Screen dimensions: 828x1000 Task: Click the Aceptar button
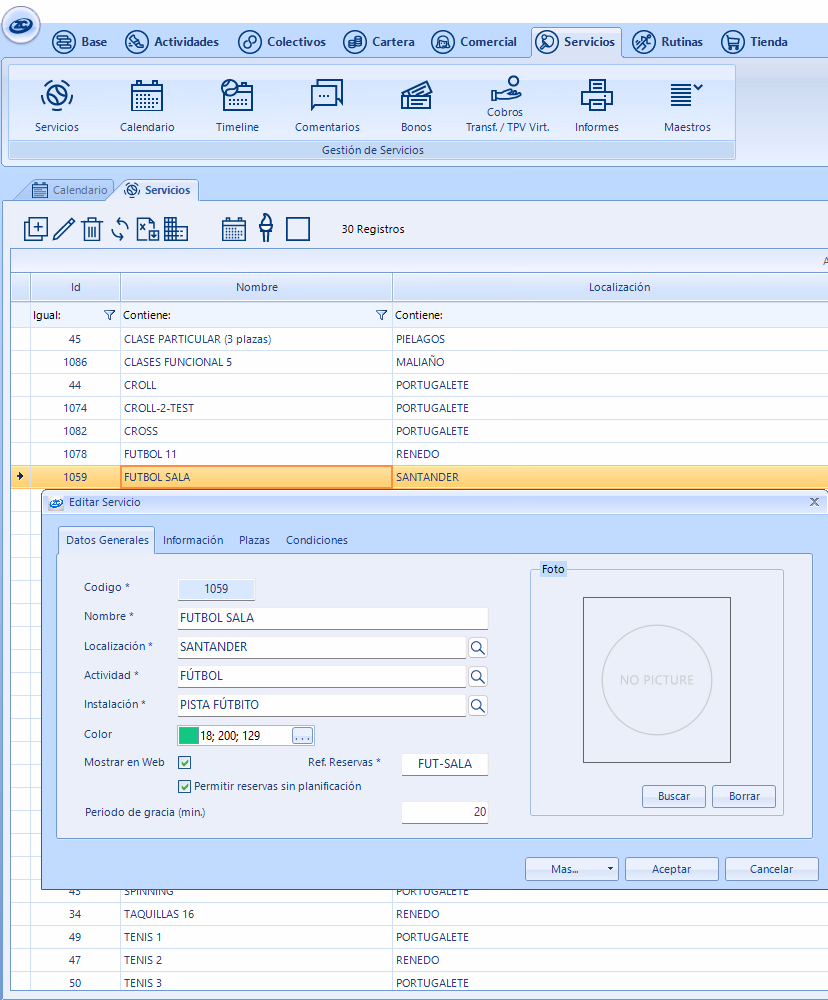click(x=671, y=869)
